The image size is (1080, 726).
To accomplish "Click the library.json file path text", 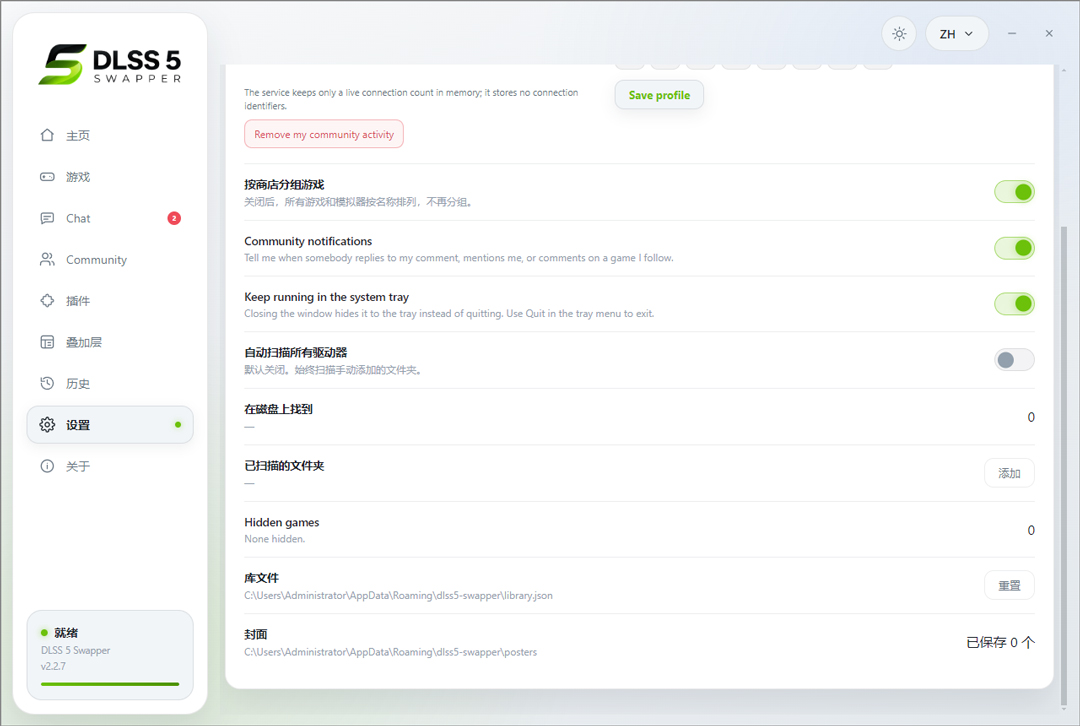I will (x=398, y=596).
